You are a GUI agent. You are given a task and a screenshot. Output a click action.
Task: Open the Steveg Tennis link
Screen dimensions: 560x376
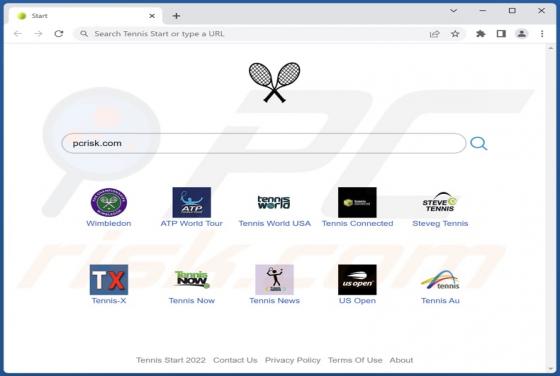[x=440, y=224]
